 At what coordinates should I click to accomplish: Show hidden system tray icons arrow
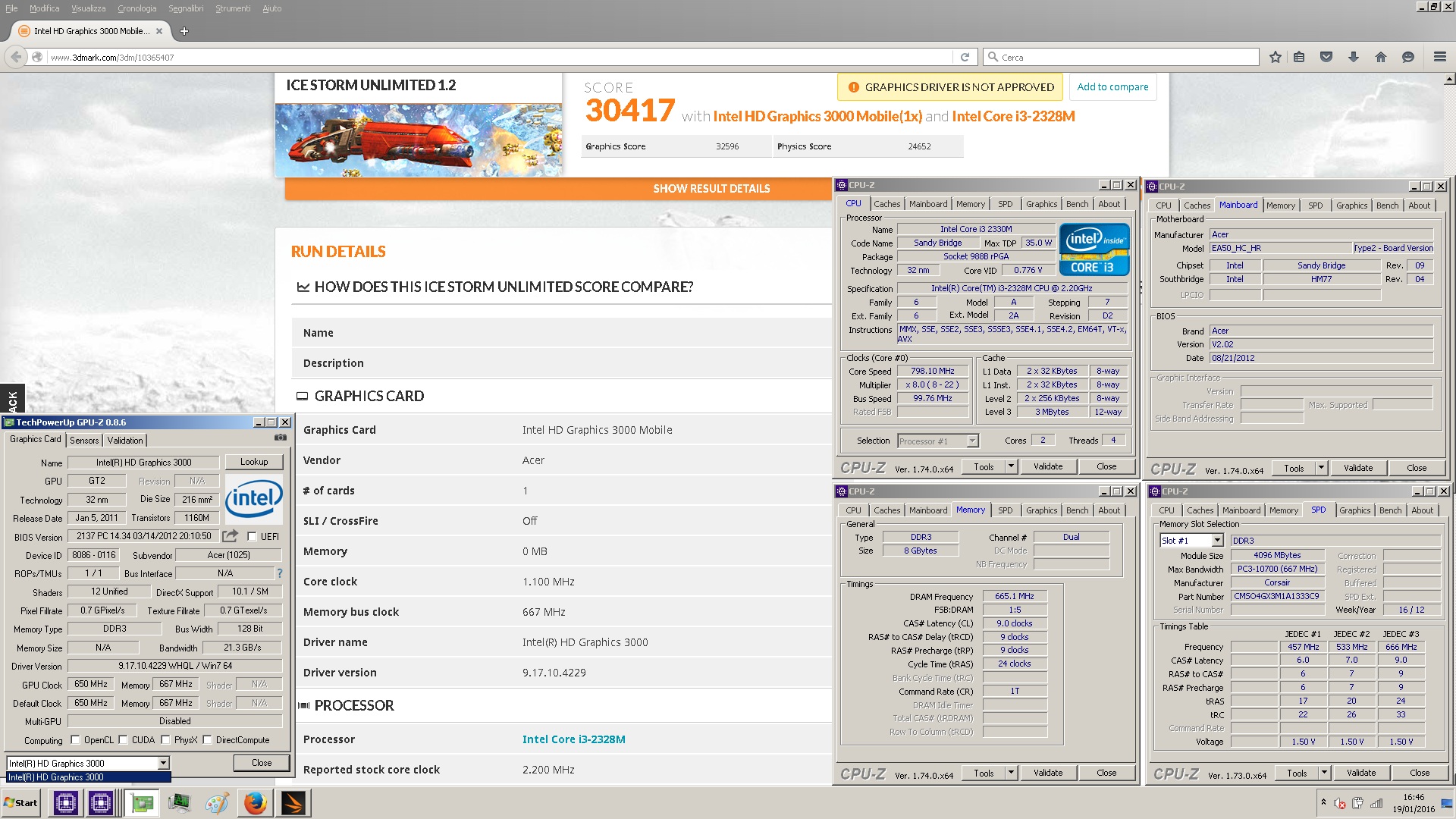pos(1323,802)
